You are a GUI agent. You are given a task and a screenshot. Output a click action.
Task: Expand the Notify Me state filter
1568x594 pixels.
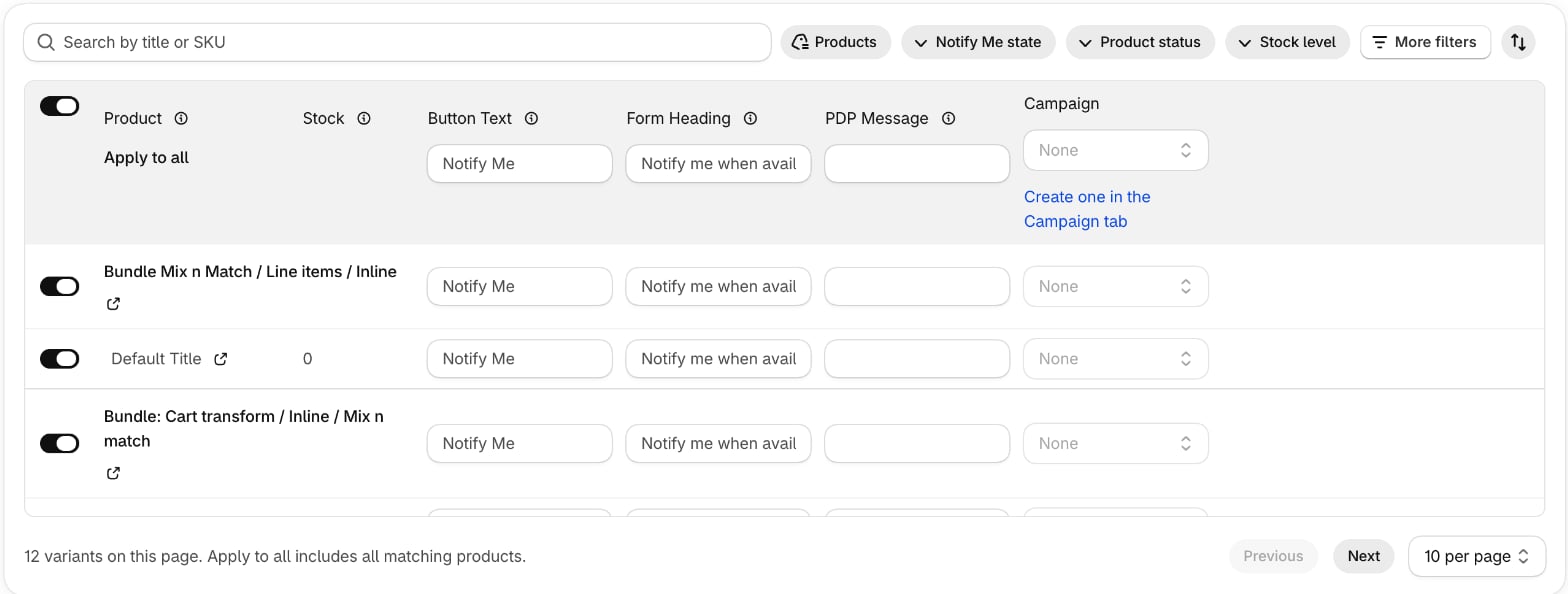pyautogui.click(x=978, y=42)
